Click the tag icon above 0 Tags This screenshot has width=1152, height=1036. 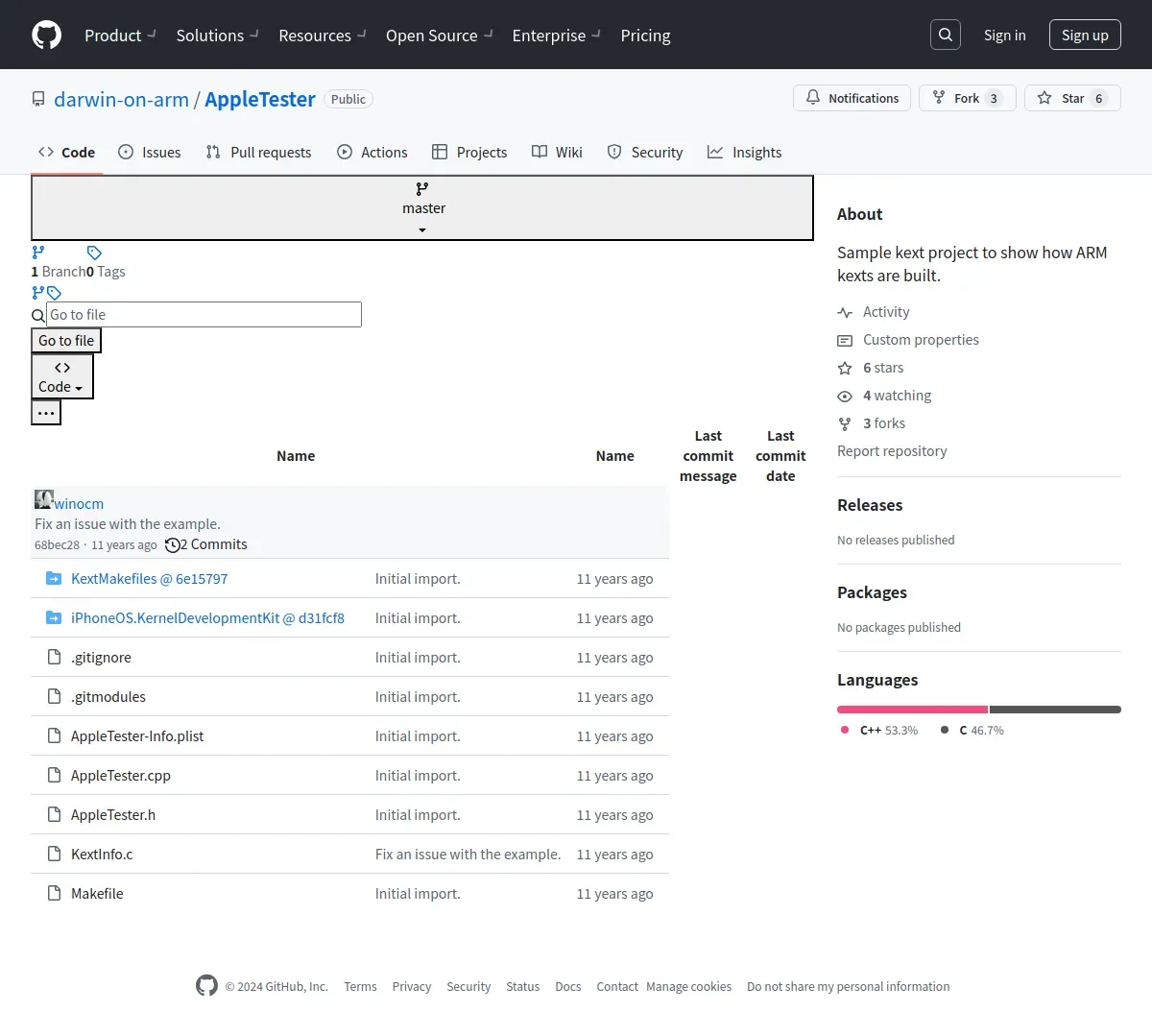click(x=94, y=253)
